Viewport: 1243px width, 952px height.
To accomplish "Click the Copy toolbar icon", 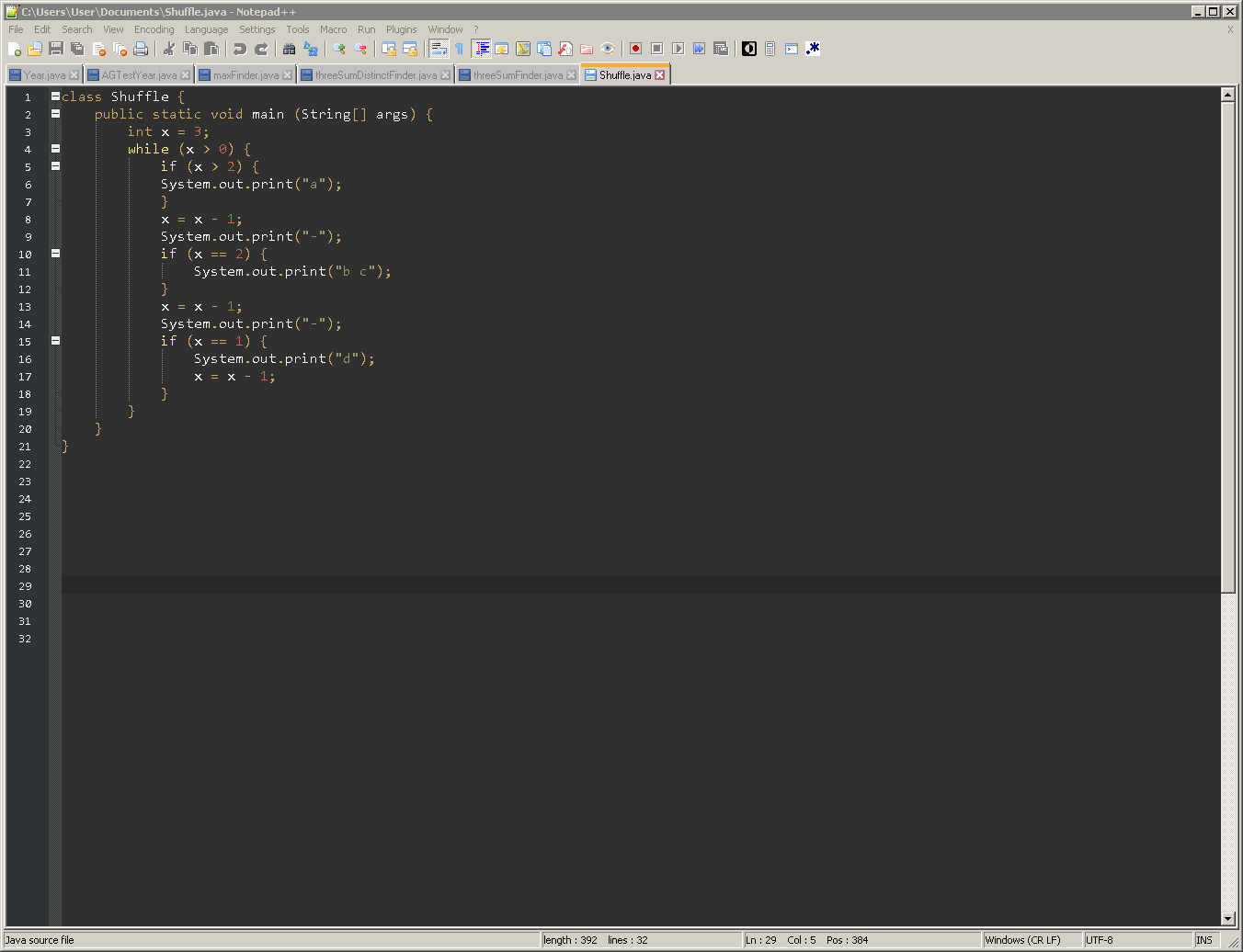I will pos(190,49).
